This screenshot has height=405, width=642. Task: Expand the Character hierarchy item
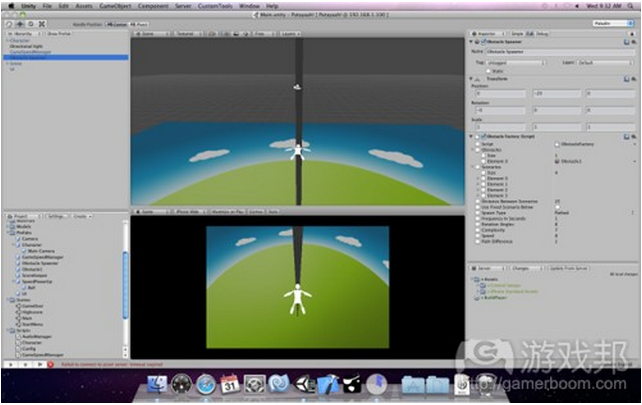7,41
